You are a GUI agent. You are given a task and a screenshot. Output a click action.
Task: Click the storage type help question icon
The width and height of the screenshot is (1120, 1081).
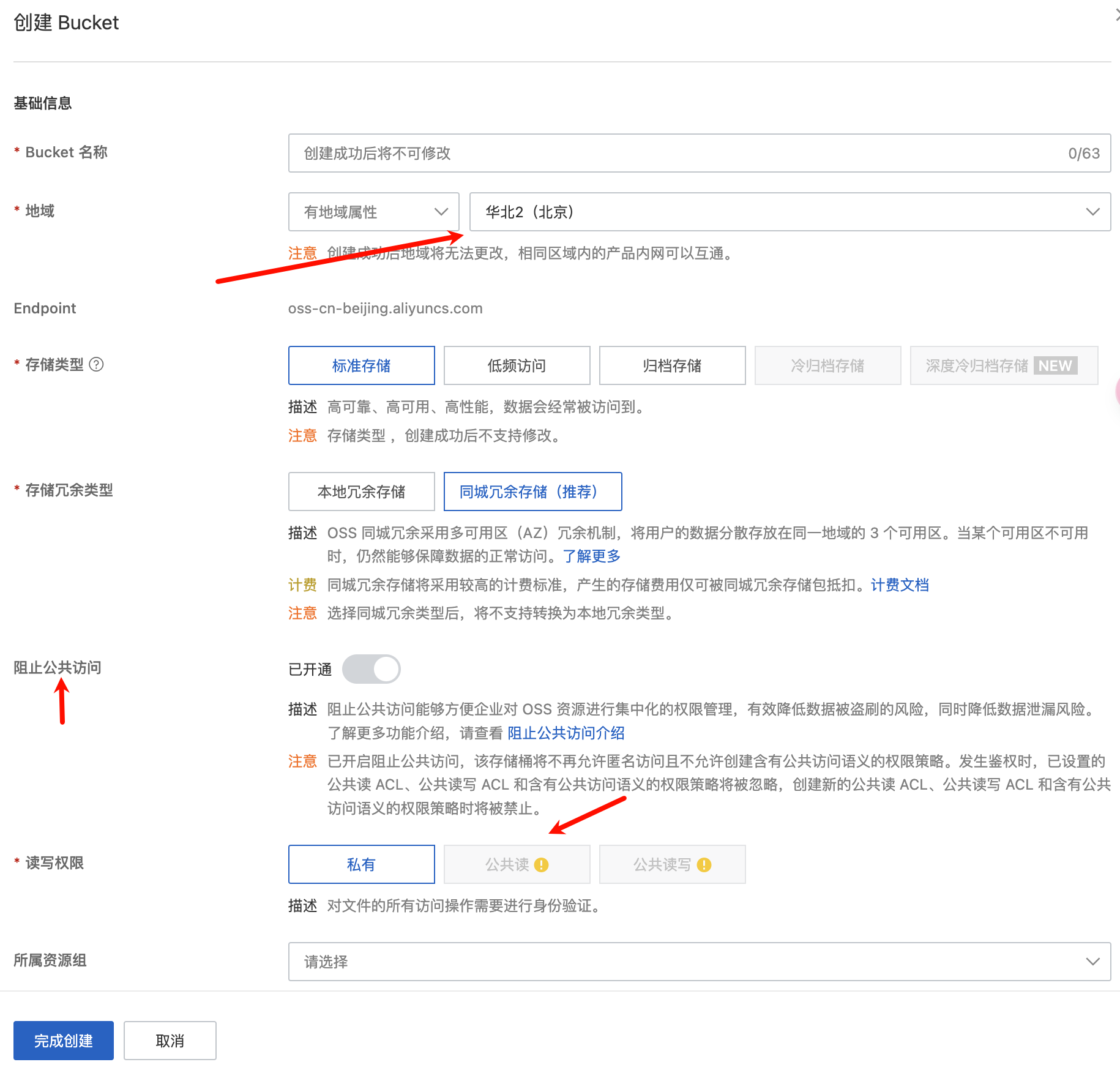point(96,365)
